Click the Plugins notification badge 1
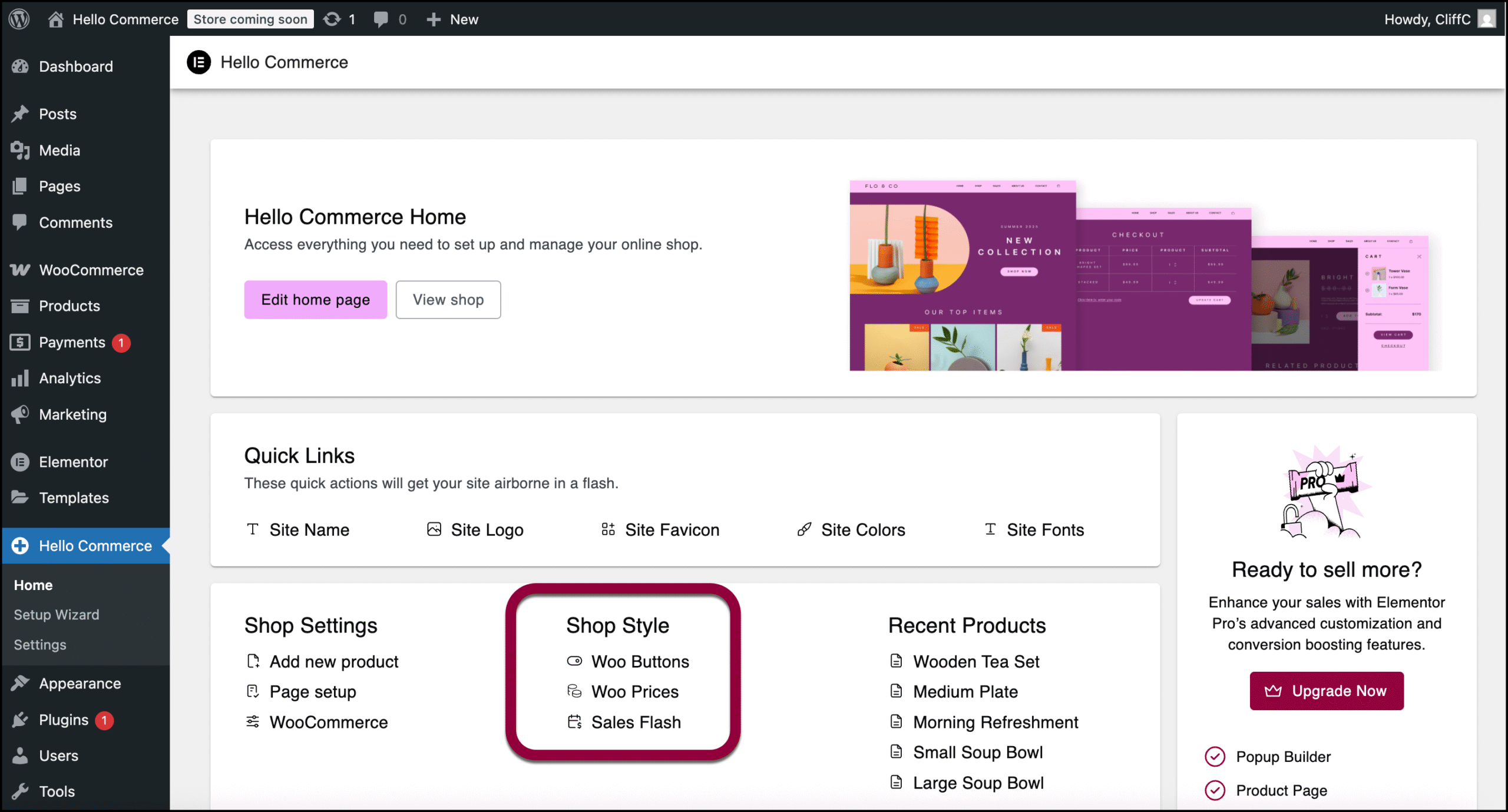The image size is (1508, 812). [104, 720]
